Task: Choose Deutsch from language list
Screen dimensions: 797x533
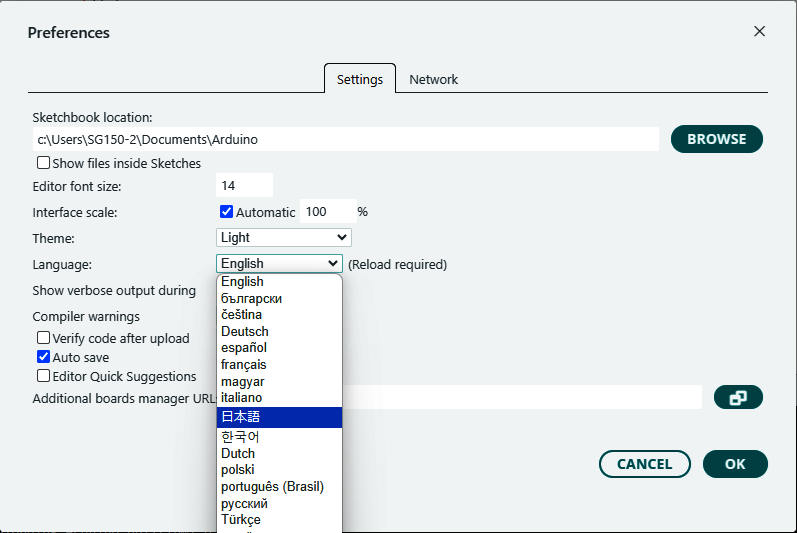Action: point(245,331)
